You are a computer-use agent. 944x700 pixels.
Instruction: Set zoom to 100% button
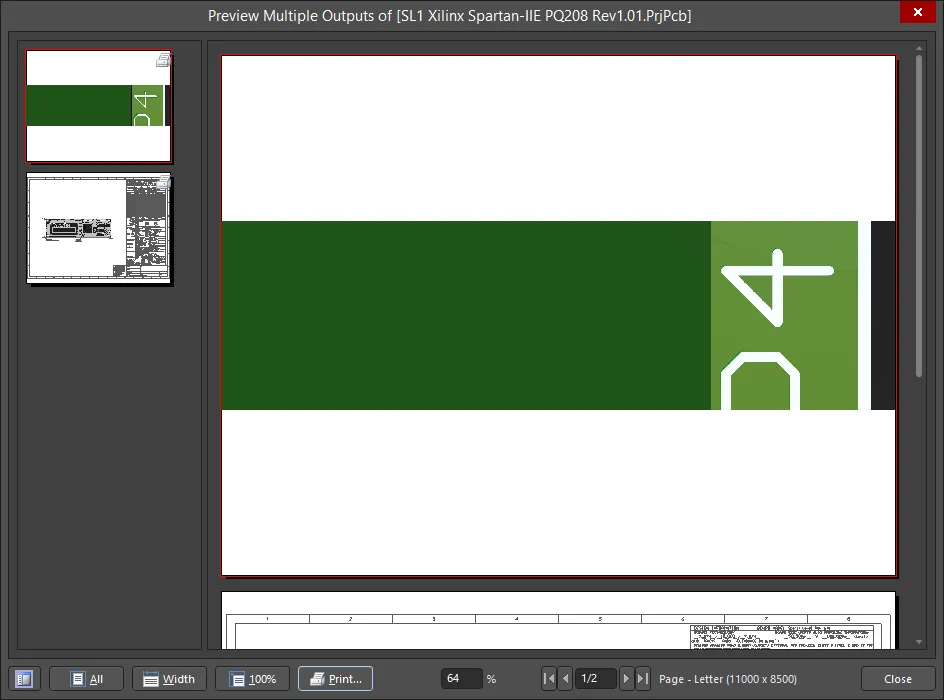pyautogui.click(x=252, y=679)
